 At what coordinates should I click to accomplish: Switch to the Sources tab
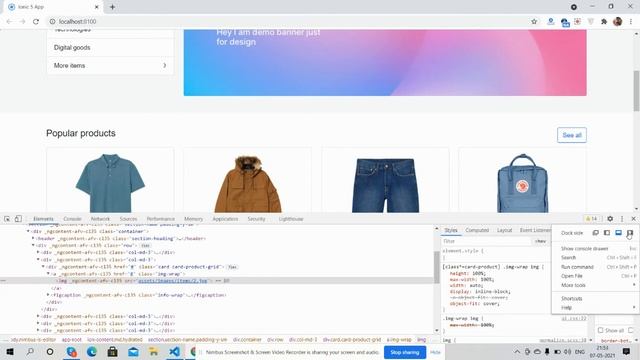pos(128,219)
